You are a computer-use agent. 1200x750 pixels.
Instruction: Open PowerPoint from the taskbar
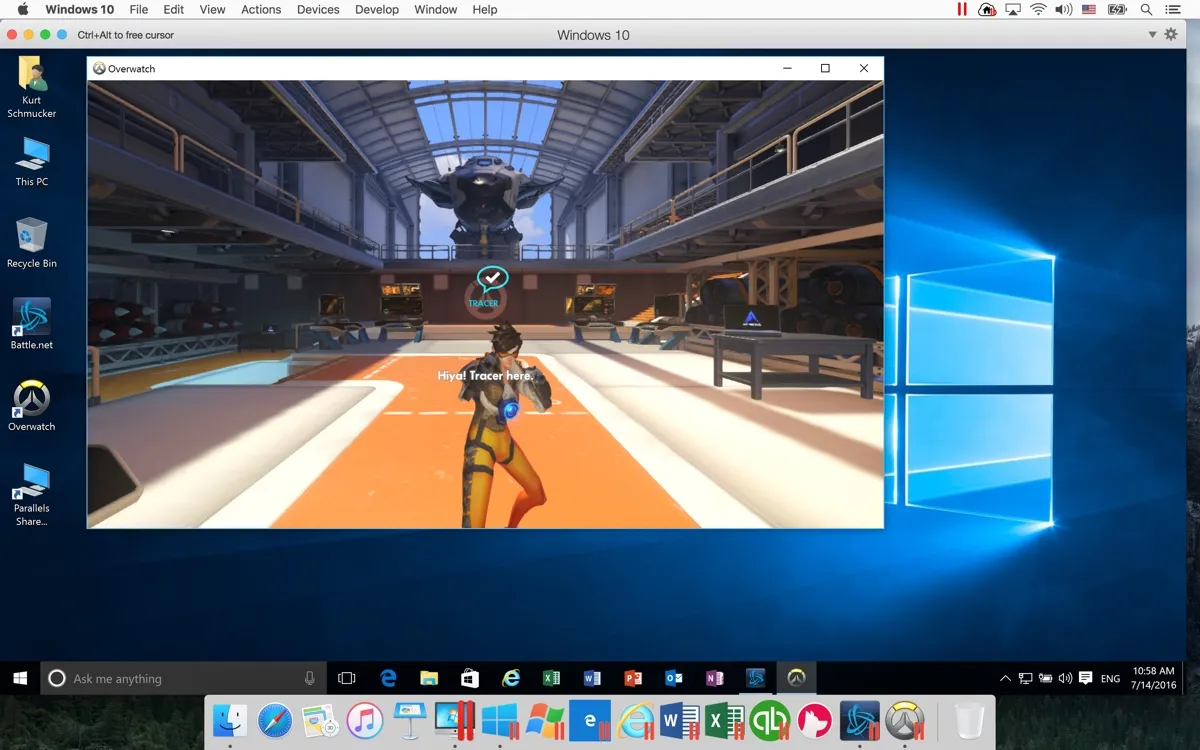[x=633, y=677]
